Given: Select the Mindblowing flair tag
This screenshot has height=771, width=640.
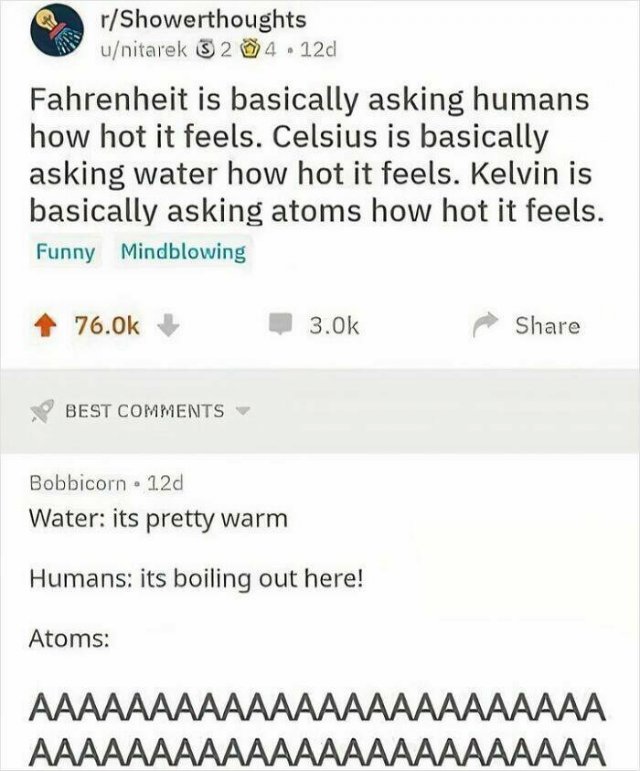Looking at the screenshot, I should point(183,252).
